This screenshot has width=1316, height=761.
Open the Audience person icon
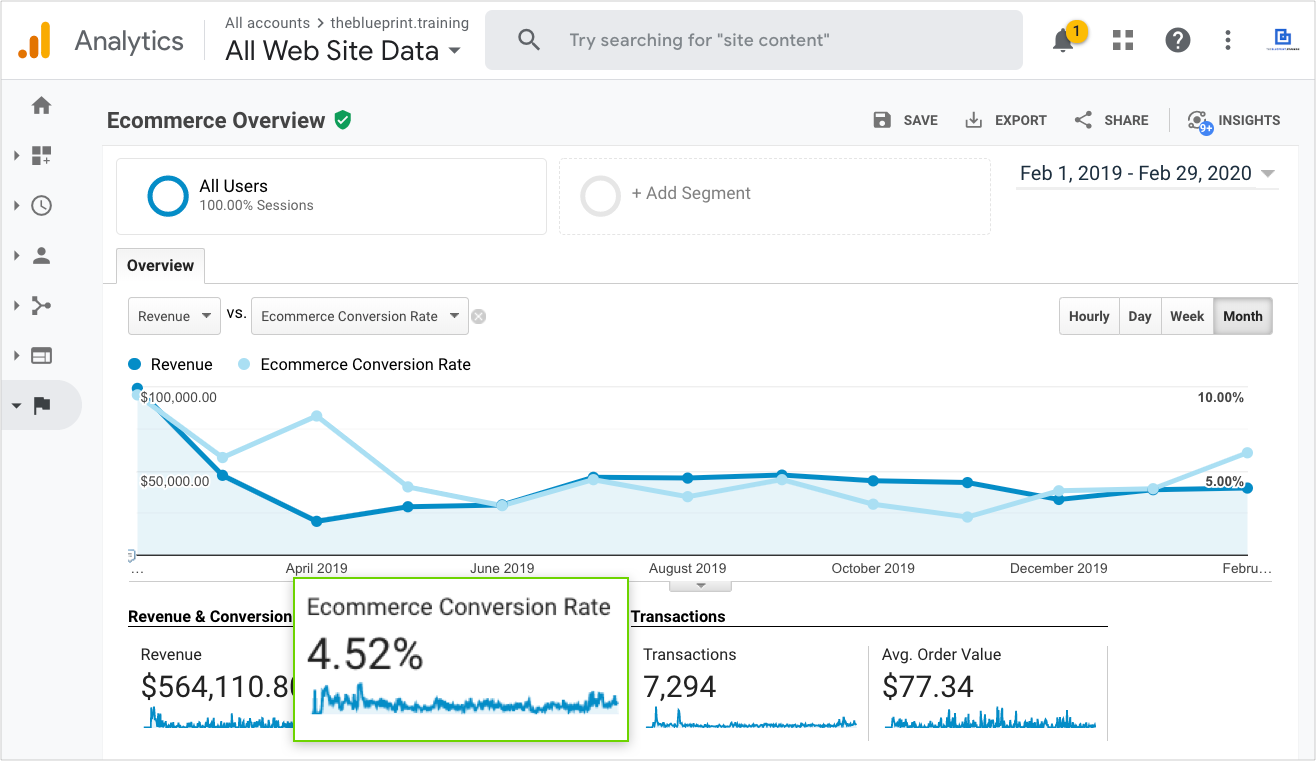[41, 255]
